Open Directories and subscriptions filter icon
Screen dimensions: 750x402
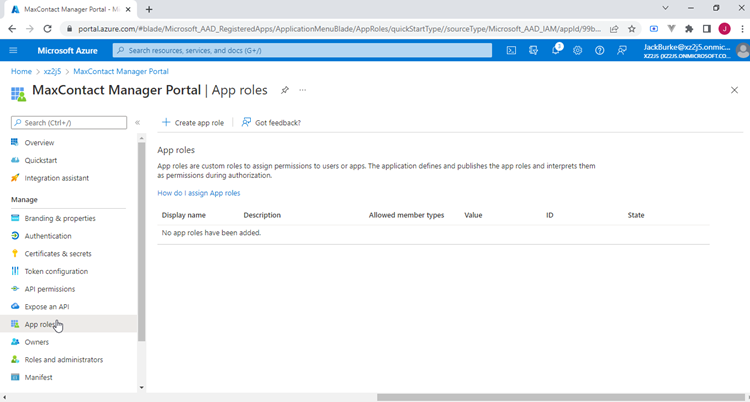533,50
